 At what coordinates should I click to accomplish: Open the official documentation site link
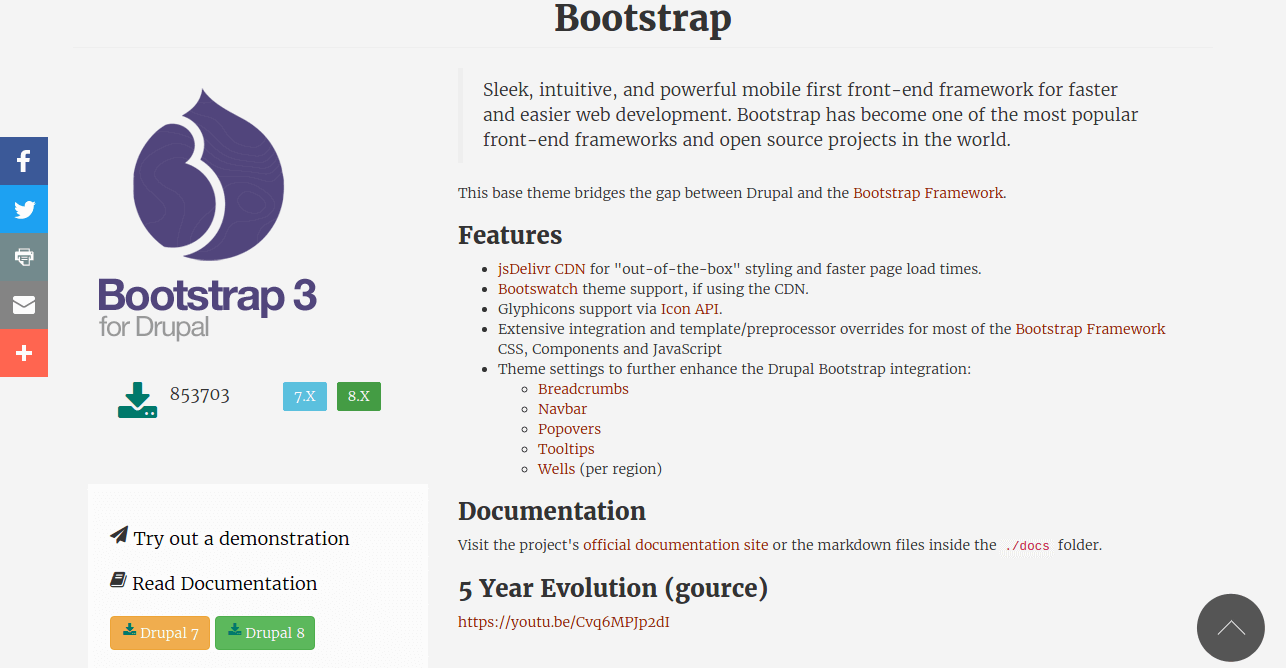(676, 545)
